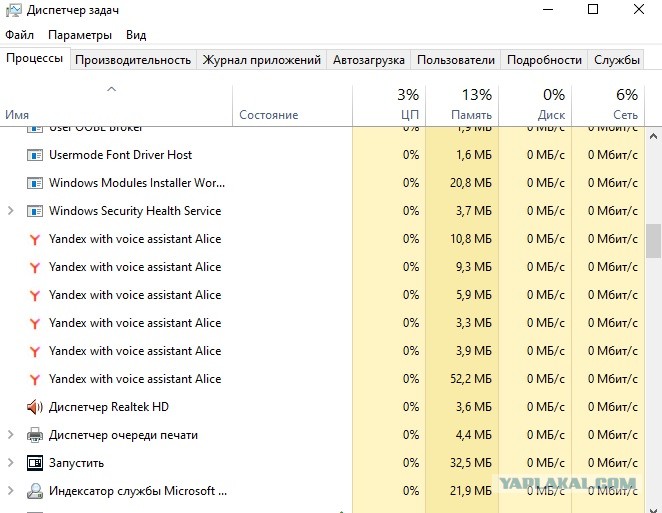Sort processes by ЦП column header
Image resolution: width=662 pixels, height=513 pixels.
(x=389, y=105)
